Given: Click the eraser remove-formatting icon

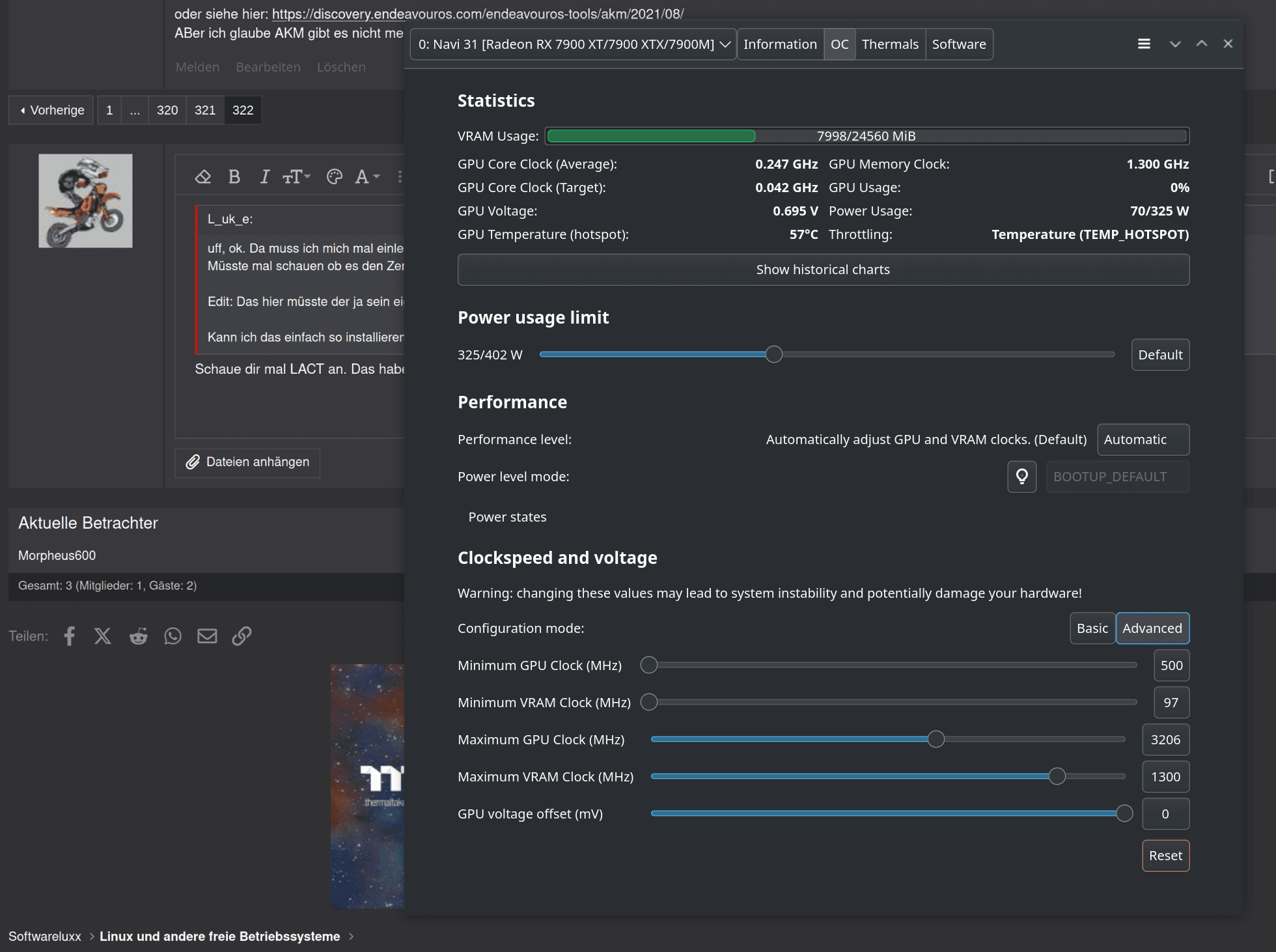Looking at the screenshot, I should 203,176.
